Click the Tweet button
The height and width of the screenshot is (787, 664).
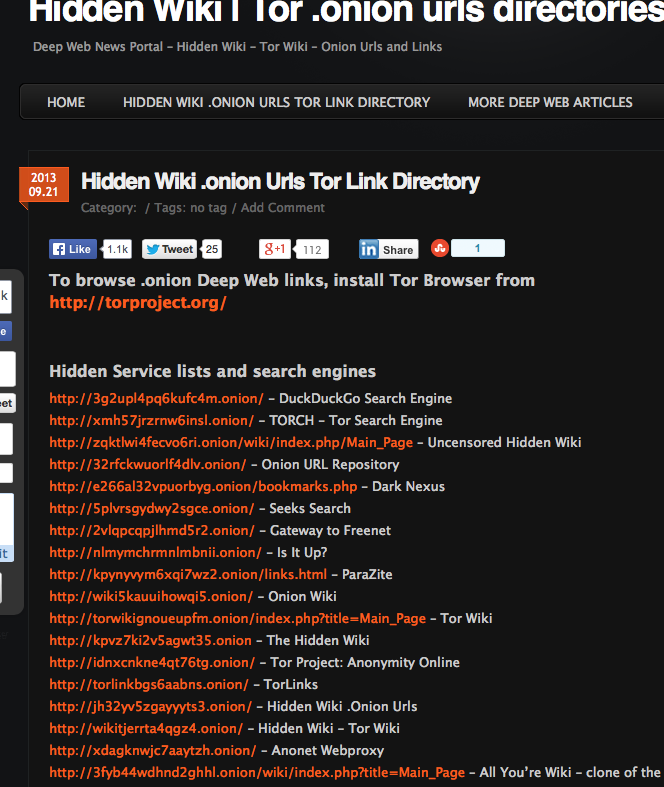pos(169,249)
